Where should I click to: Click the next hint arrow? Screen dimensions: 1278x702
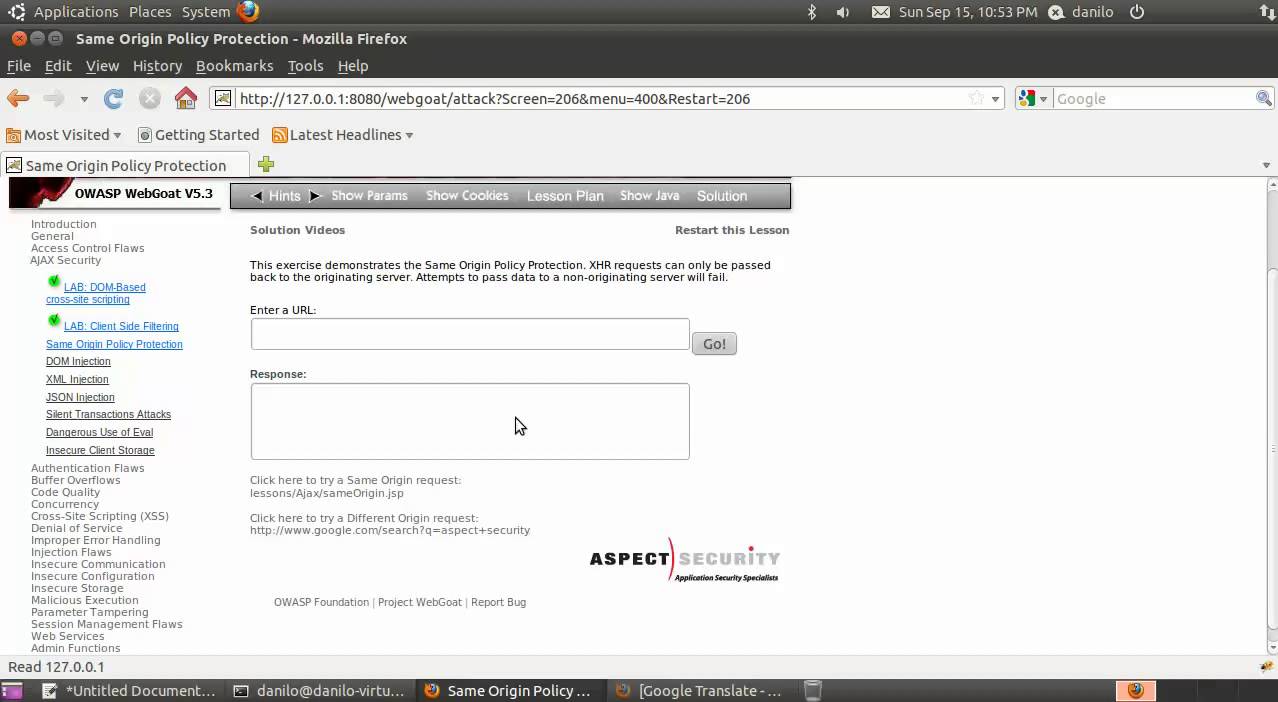tap(315, 196)
